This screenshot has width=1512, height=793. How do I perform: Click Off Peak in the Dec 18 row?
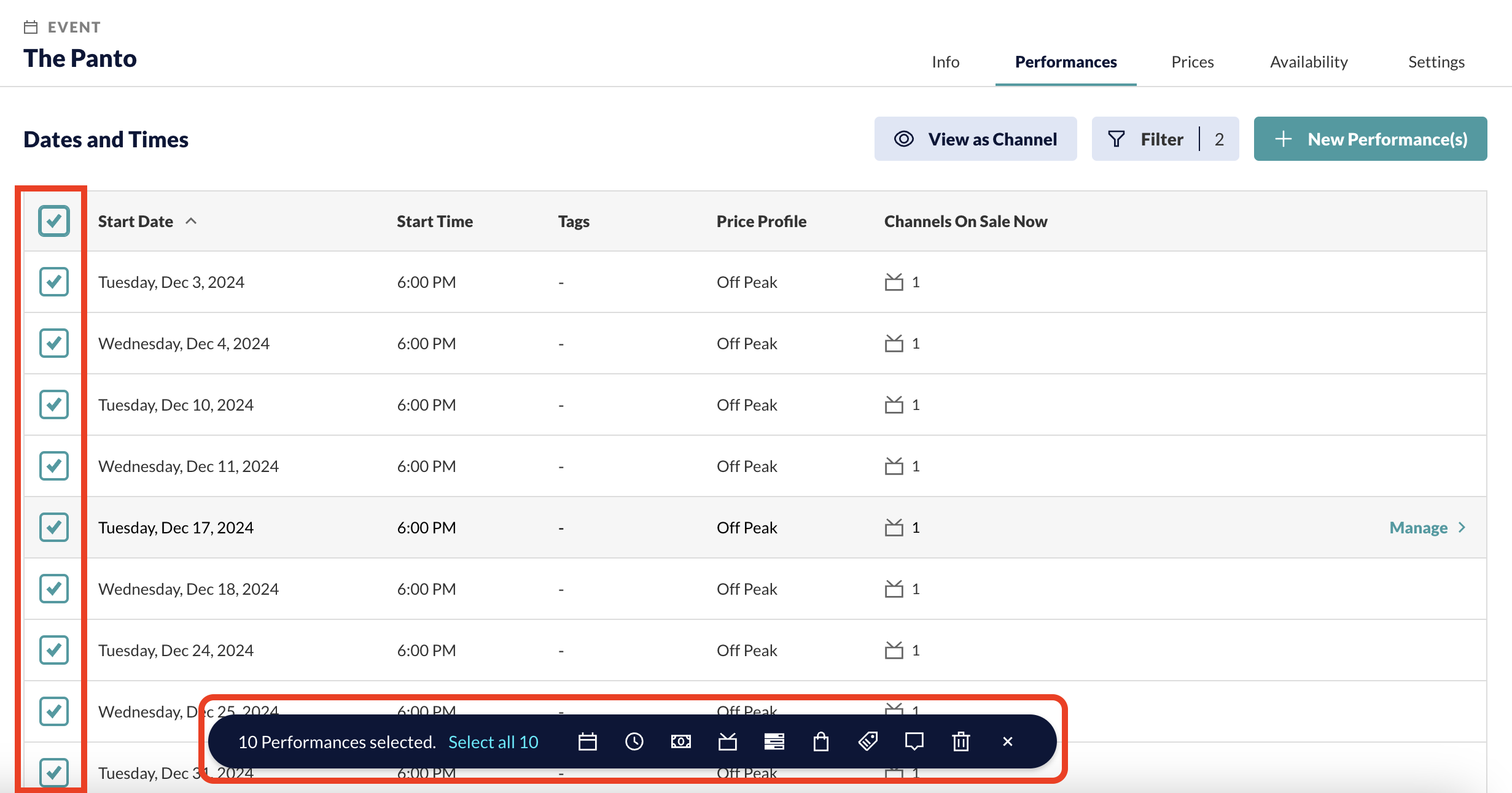tap(747, 589)
